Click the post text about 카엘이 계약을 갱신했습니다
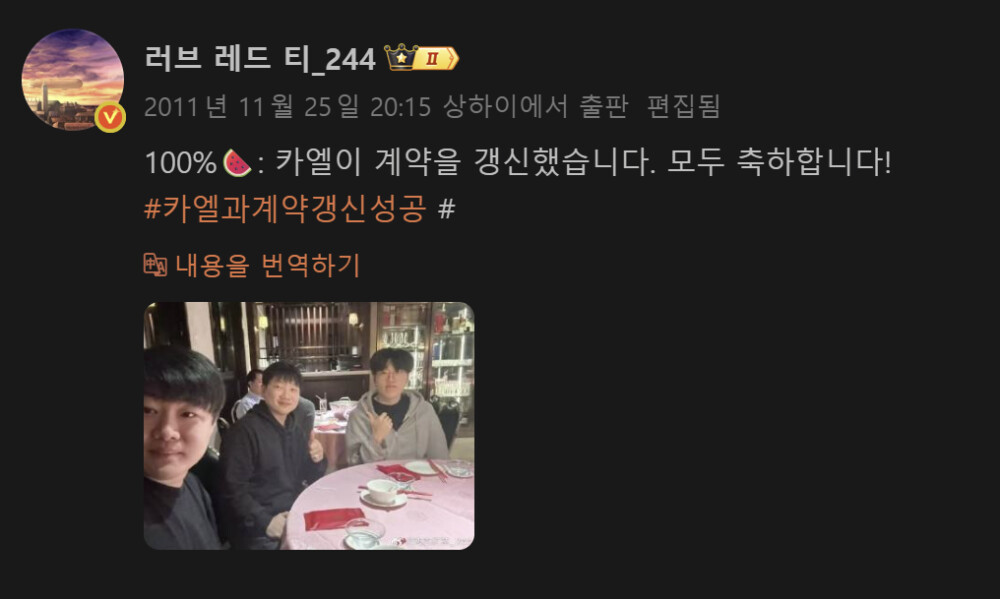 (466, 162)
